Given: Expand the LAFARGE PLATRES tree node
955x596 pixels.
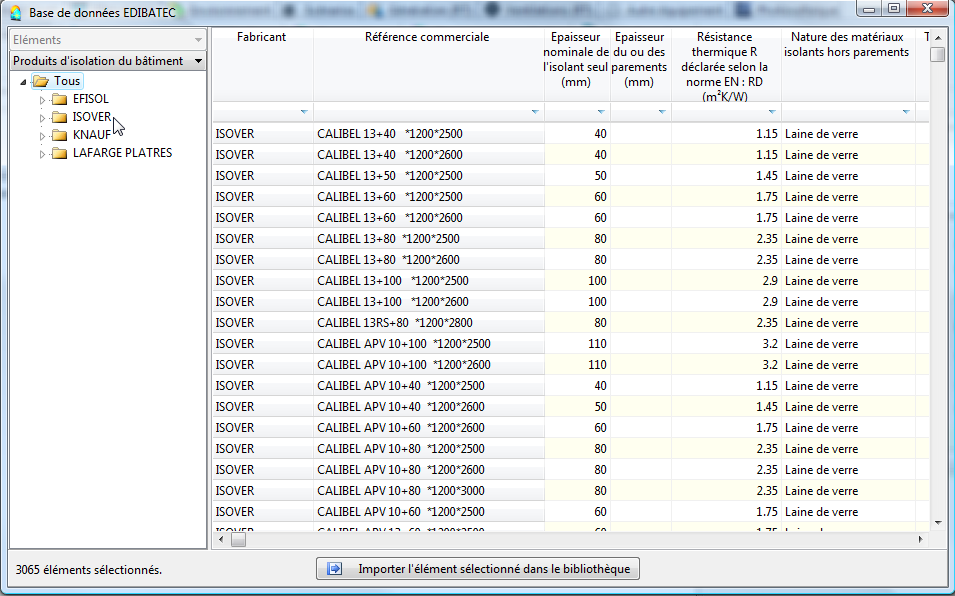Looking at the screenshot, I should tap(42, 154).
